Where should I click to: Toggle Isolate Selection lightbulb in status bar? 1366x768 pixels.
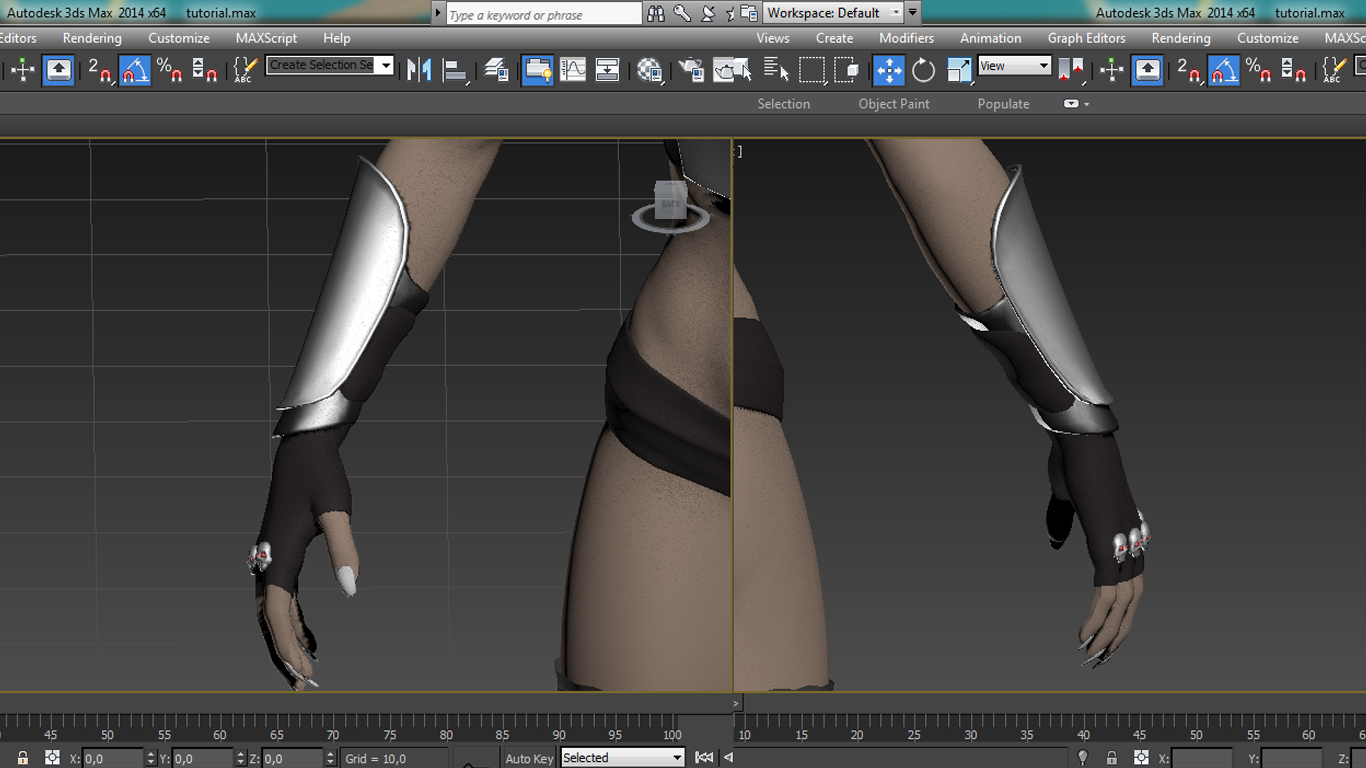point(1082,758)
